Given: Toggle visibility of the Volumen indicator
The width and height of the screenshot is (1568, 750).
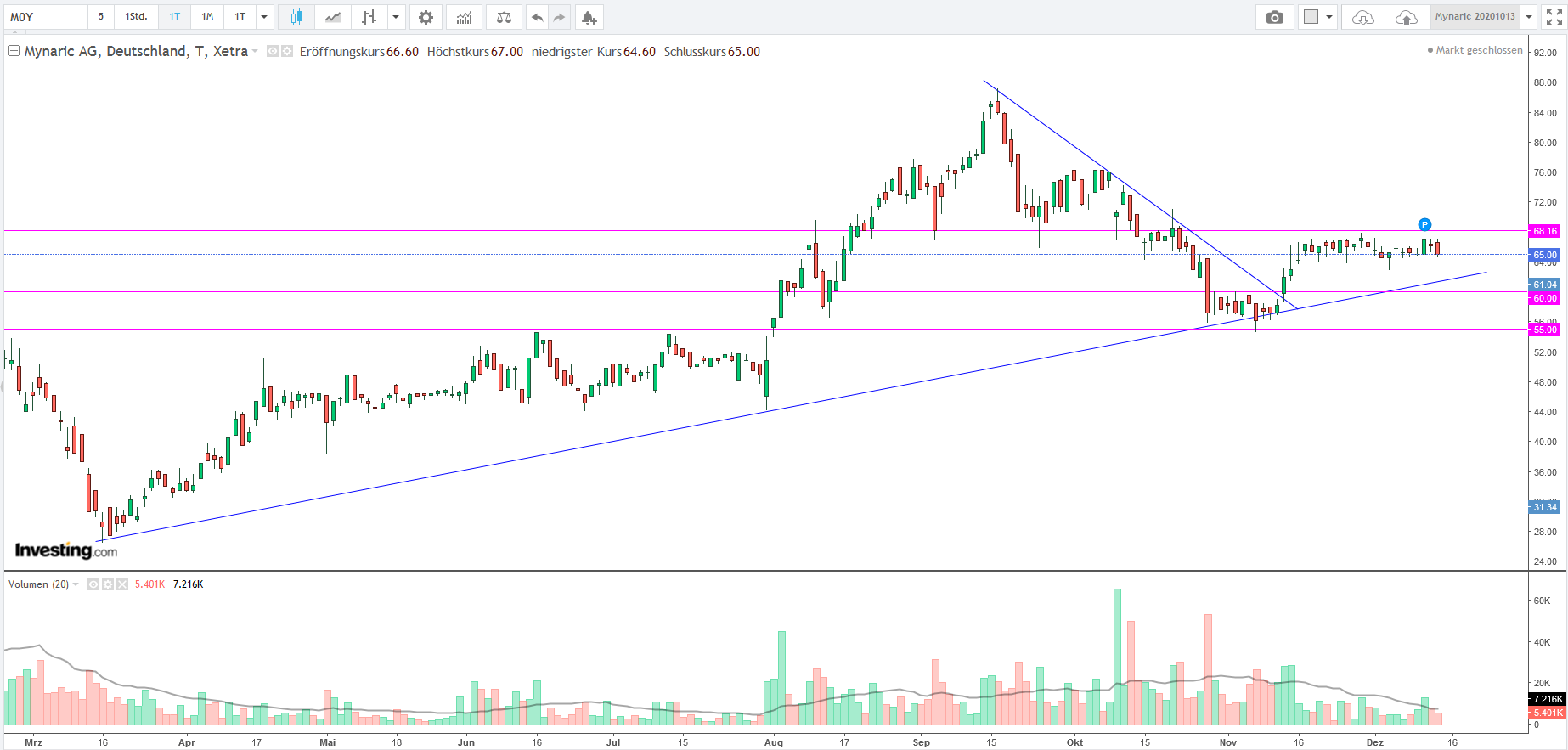Looking at the screenshot, I should pyautogui.click(x=93, y=584).
